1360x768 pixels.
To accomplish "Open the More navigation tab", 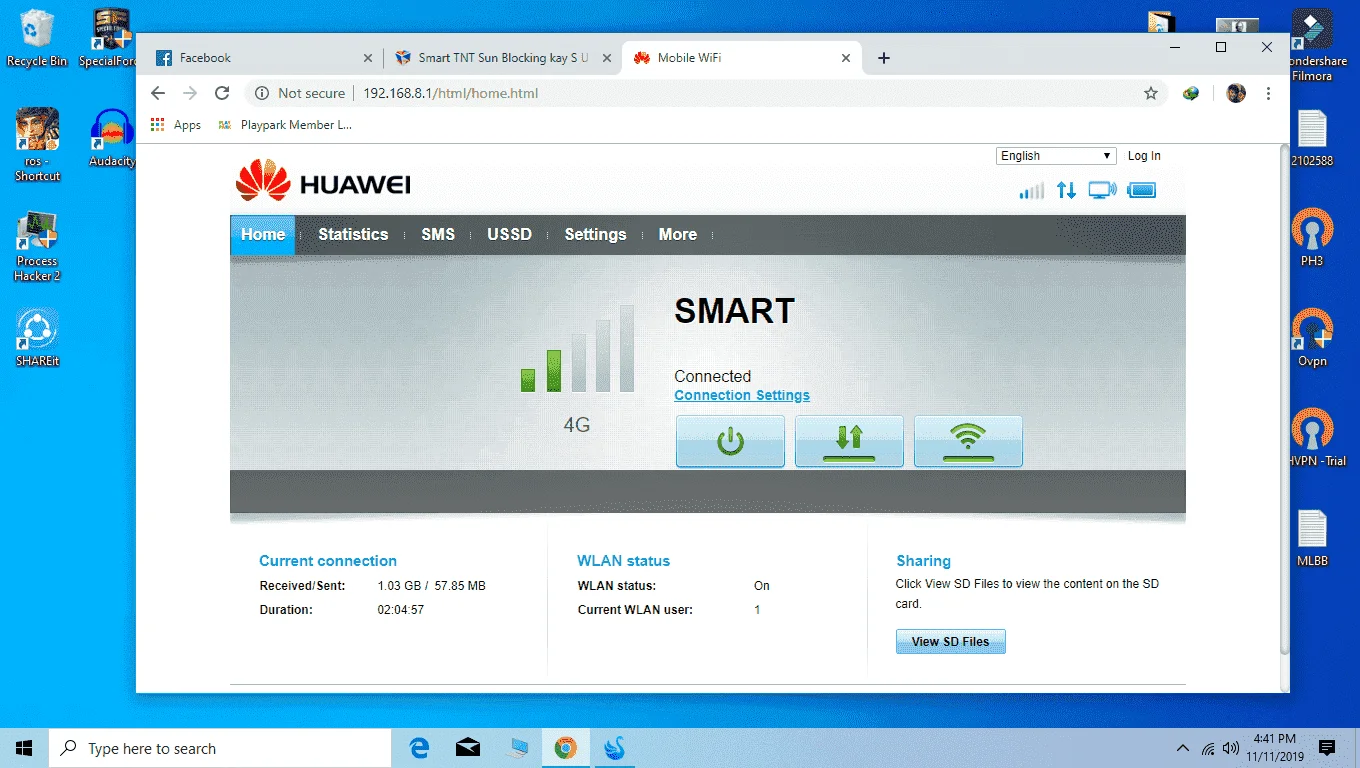I will [678, 235].
